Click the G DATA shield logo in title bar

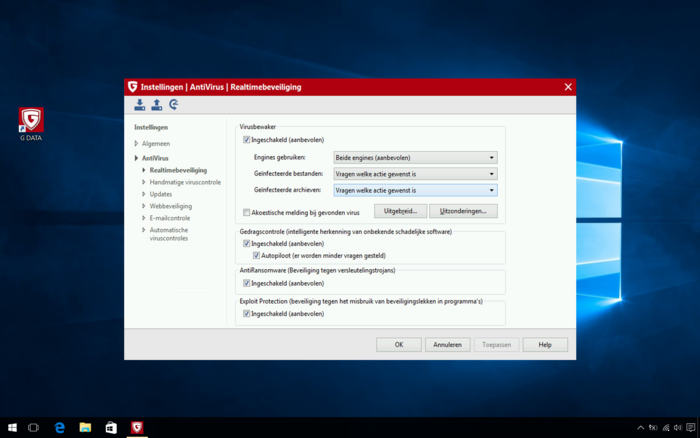(x=133, y=87)
